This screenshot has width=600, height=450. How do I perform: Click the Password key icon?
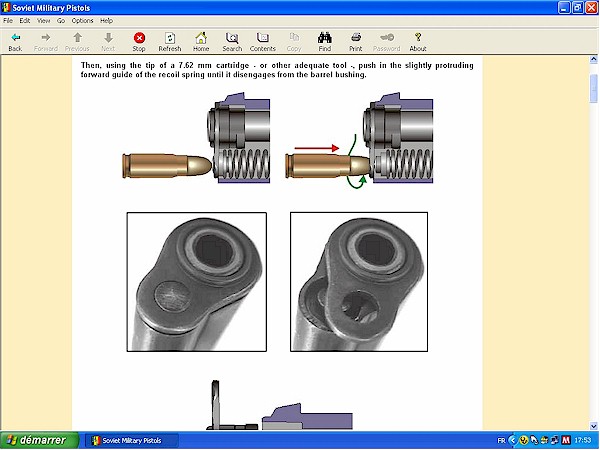[x=386, y=42]
